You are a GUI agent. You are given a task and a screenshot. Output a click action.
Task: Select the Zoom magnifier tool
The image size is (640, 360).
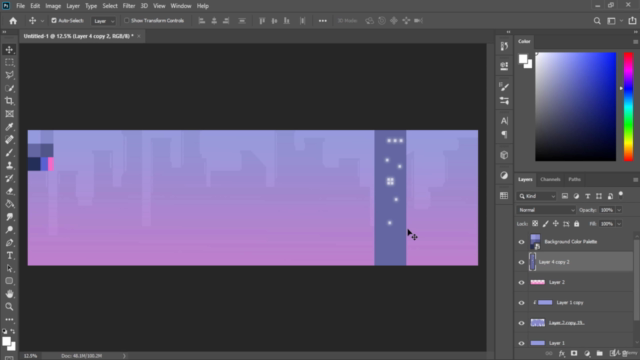coord(9,307)
